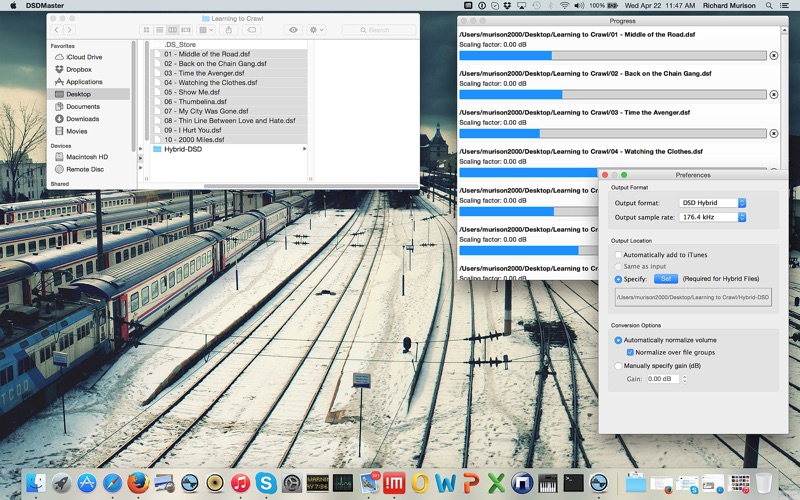Image resolution: width=800 pixels, height=500 pixels.
Task: Expand the Hybrid-DSD folder arrow
Action: 305,149
